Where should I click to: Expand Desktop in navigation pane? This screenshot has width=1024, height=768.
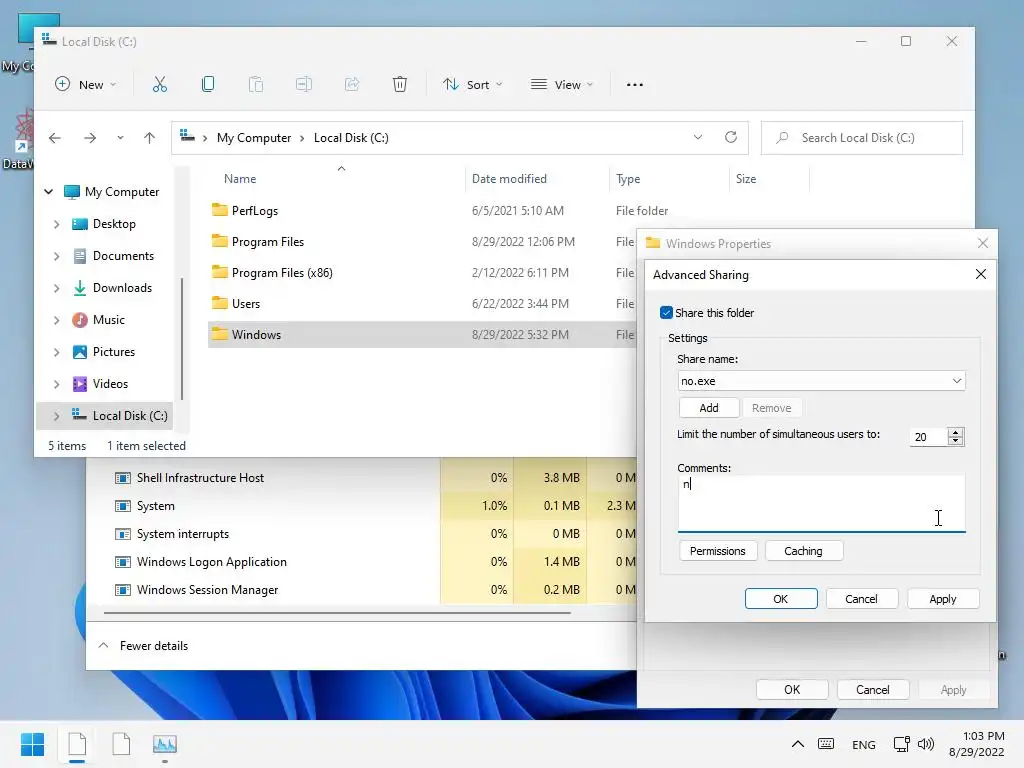coord(57,224)
